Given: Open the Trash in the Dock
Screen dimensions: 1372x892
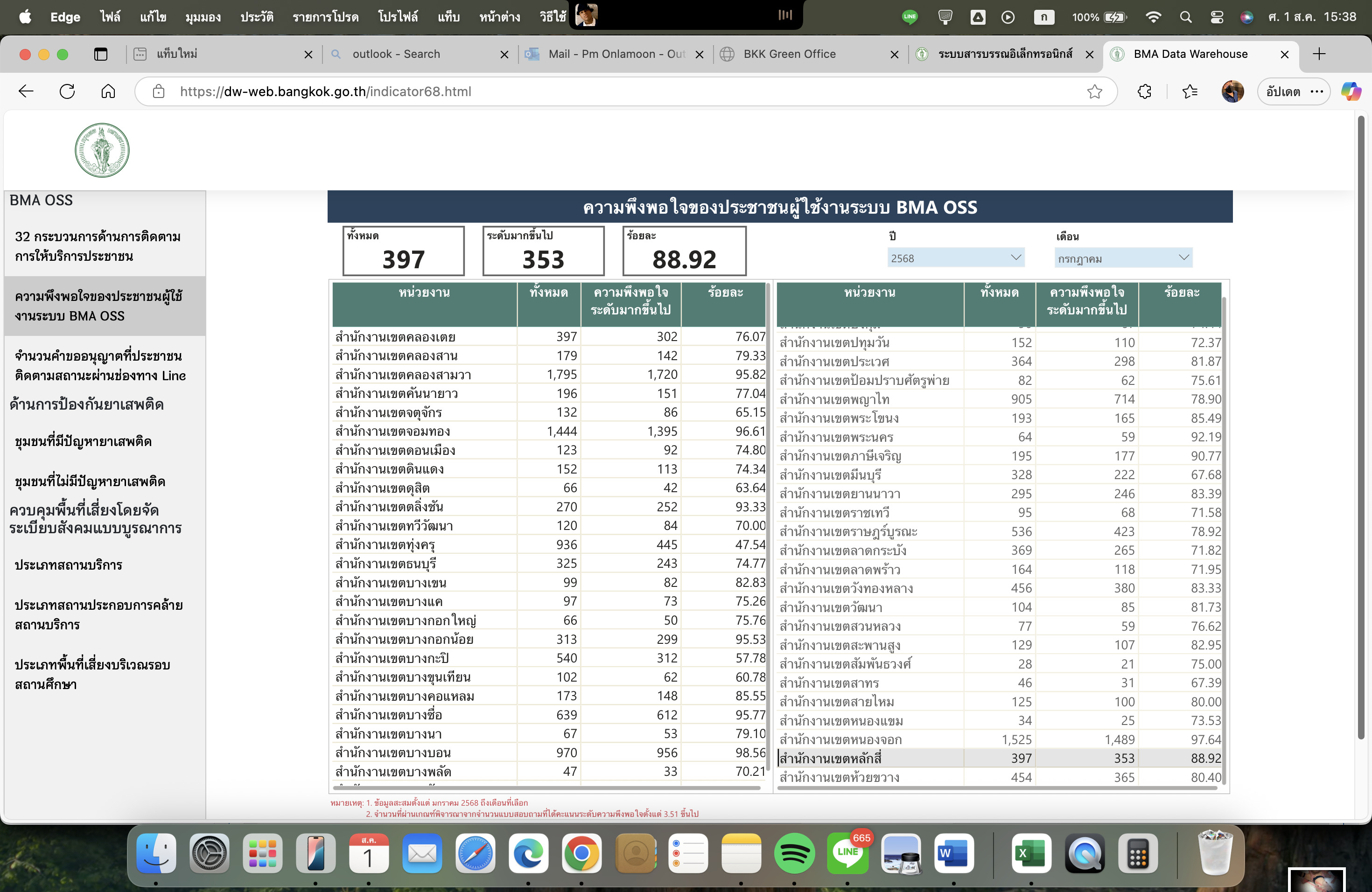Looking at the screenshot, I should pos(1215,853).
